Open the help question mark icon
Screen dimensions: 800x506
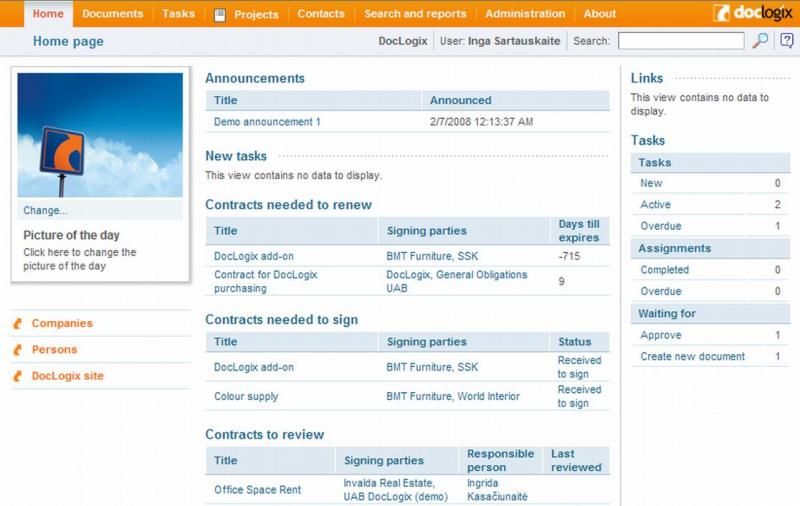click(786, 40)
